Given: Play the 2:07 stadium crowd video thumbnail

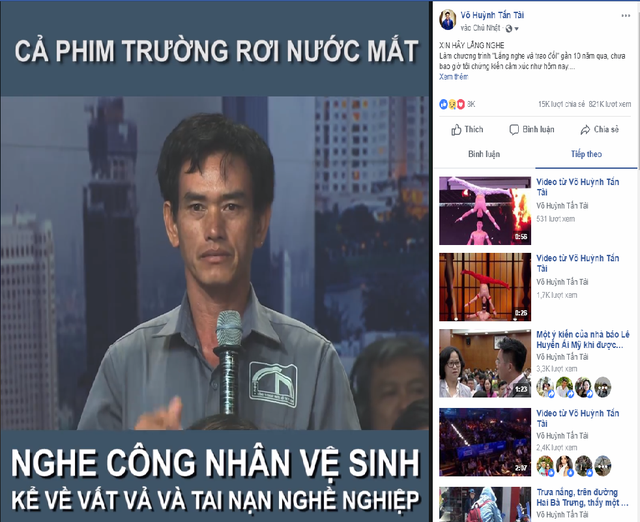Looking at the screenshot, I should click(485, 442).
